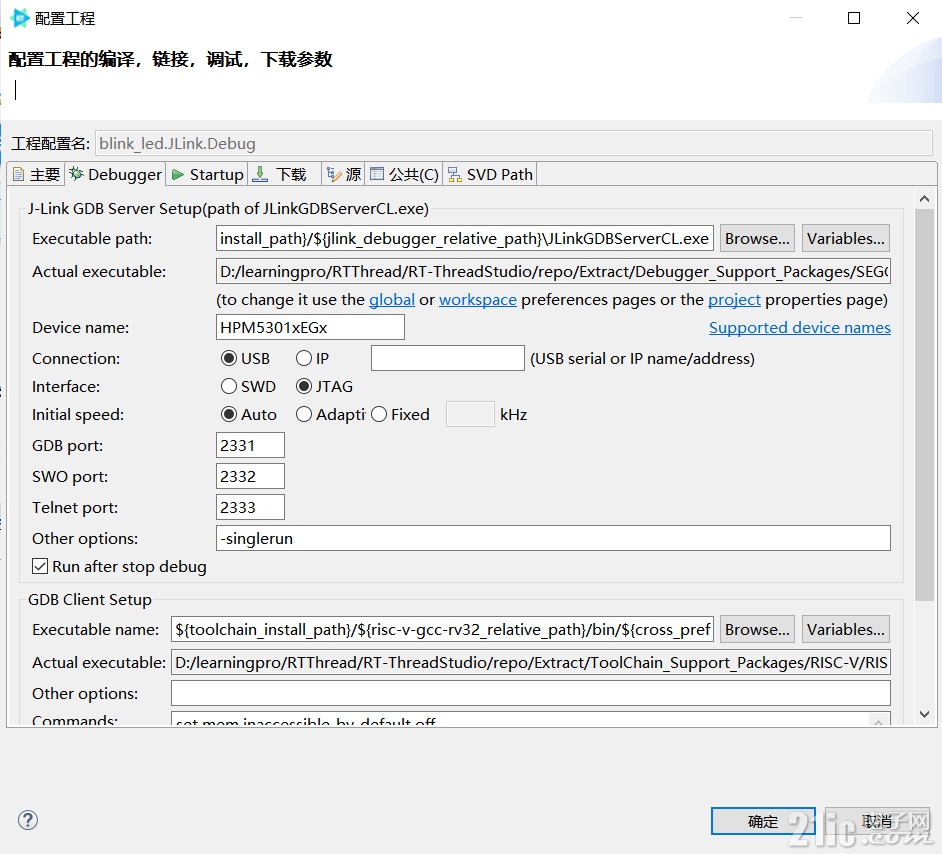Screen dimensions: 942x854
Task: Click the J-Link Executable path field
Action: pyautogui.click(x=464, y=238)
